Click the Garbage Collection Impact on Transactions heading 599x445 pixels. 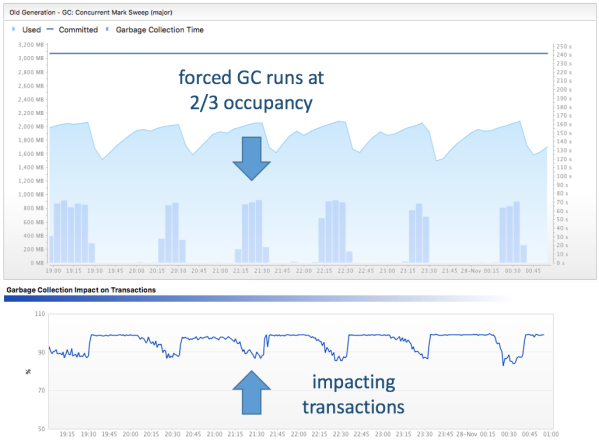(81, 290)
